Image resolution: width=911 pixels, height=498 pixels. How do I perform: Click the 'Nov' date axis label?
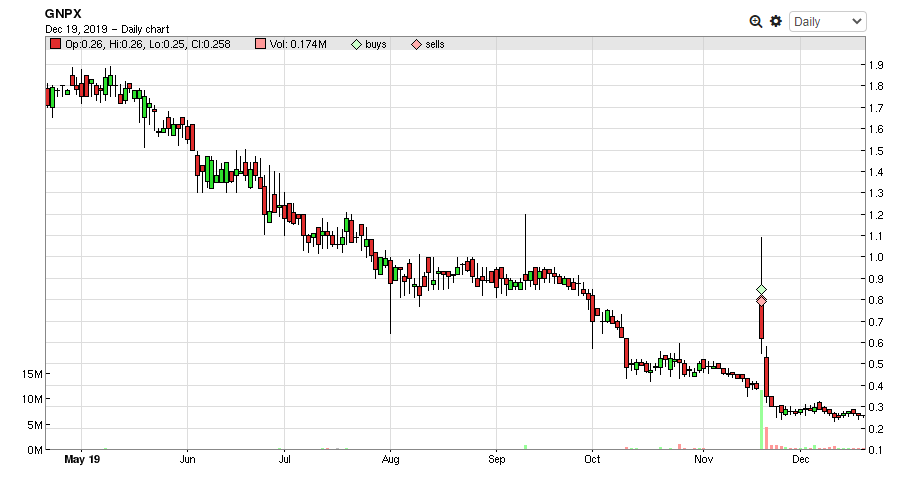click(704, 460)
